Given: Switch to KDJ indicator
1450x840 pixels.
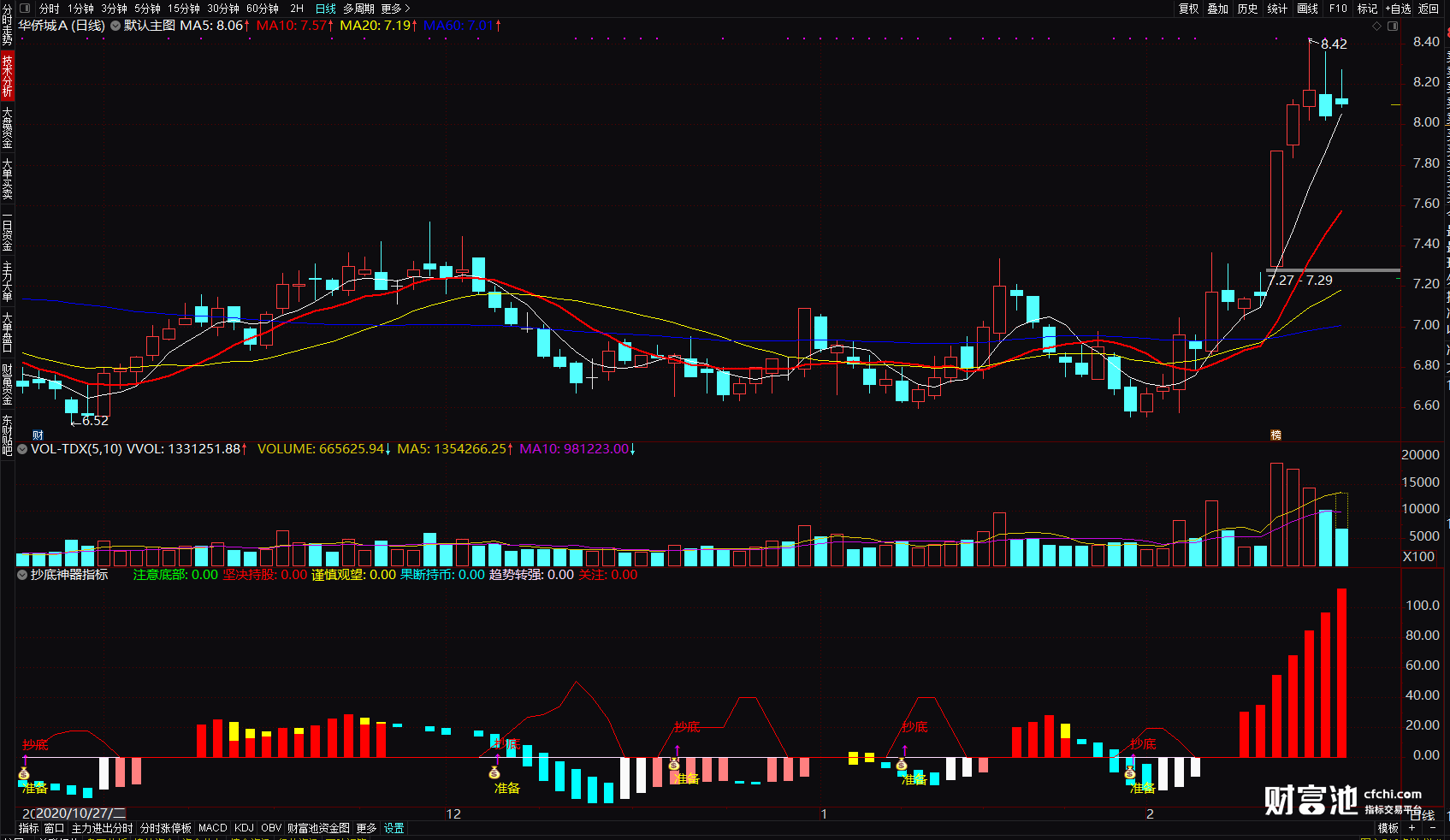Looking at the screenshot, I should coord(244,828).
